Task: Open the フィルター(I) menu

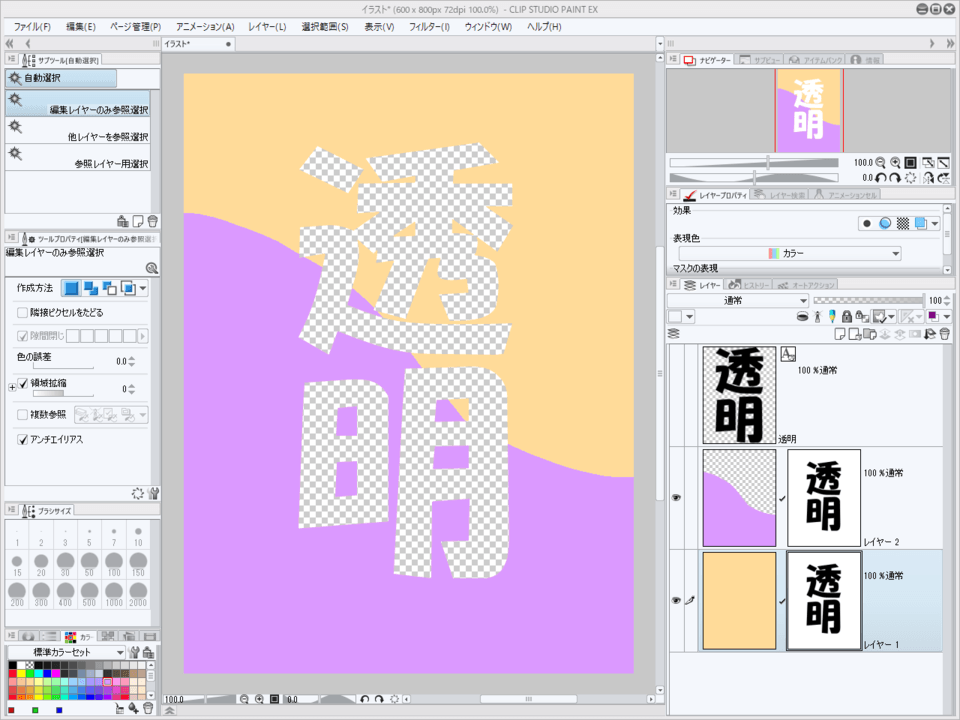Action: click(429, 26)
